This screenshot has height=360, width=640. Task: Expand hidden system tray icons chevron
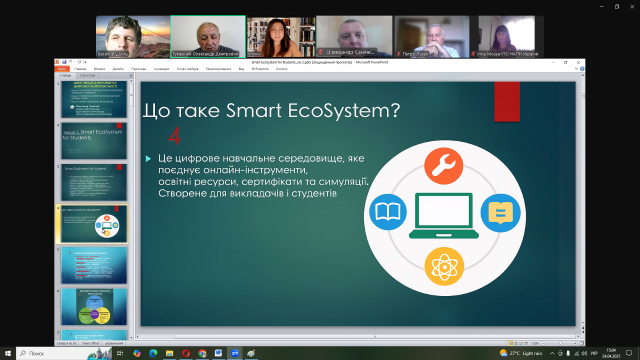click(x=552, y=353)
